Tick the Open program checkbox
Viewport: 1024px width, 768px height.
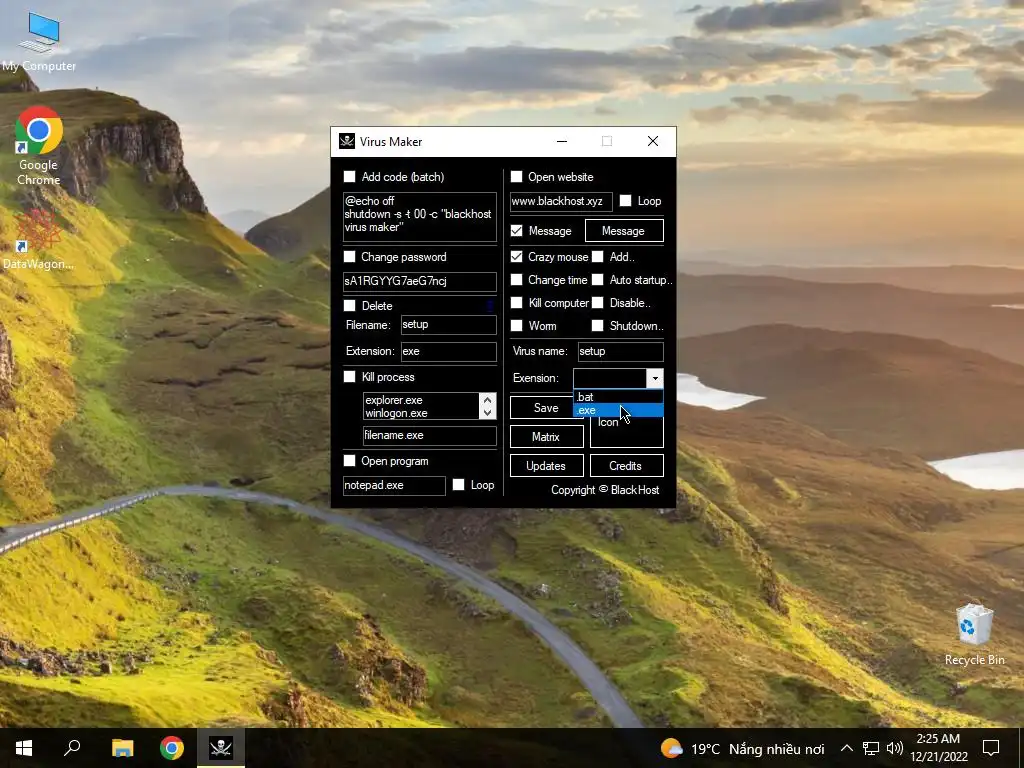(x=349, y=461)
